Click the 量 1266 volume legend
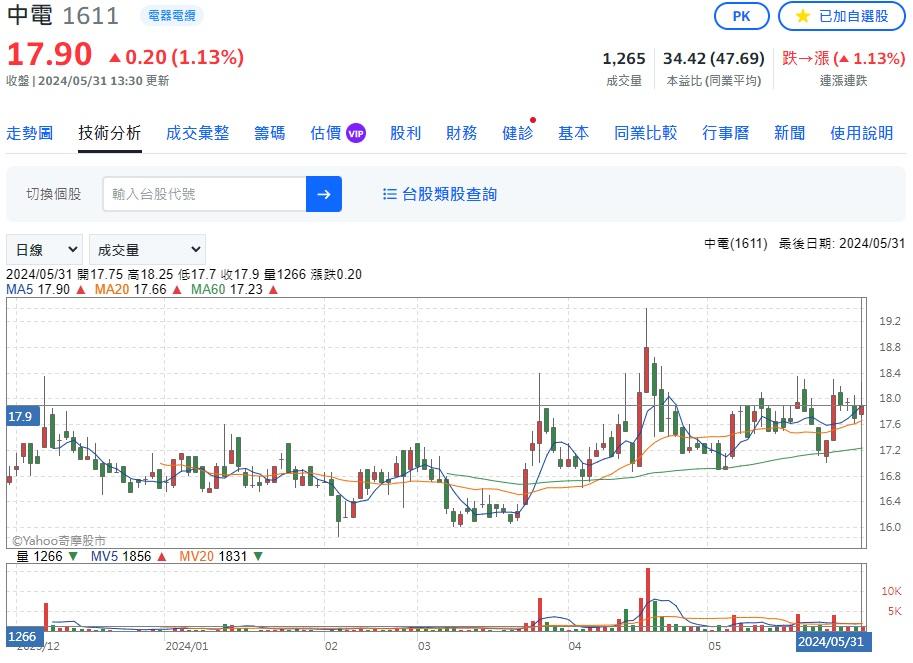Image resolution: width=913 pixels, height=663 pixels. (39, 556)
